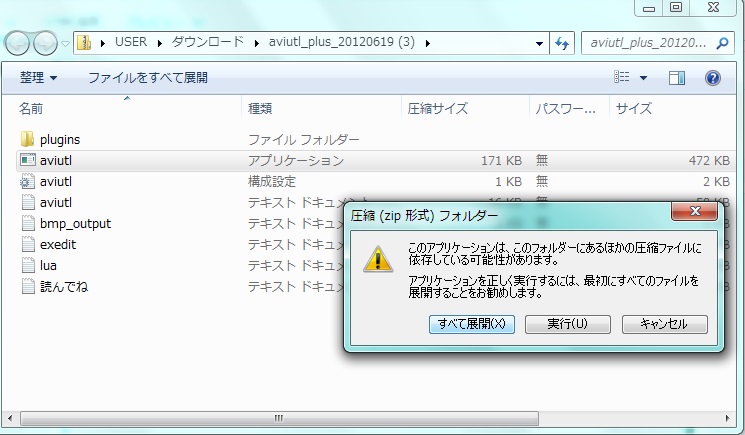Open the address bar history dropdown
The width and height of the screenshot is (745, 435).
click(x=539, y=43)
